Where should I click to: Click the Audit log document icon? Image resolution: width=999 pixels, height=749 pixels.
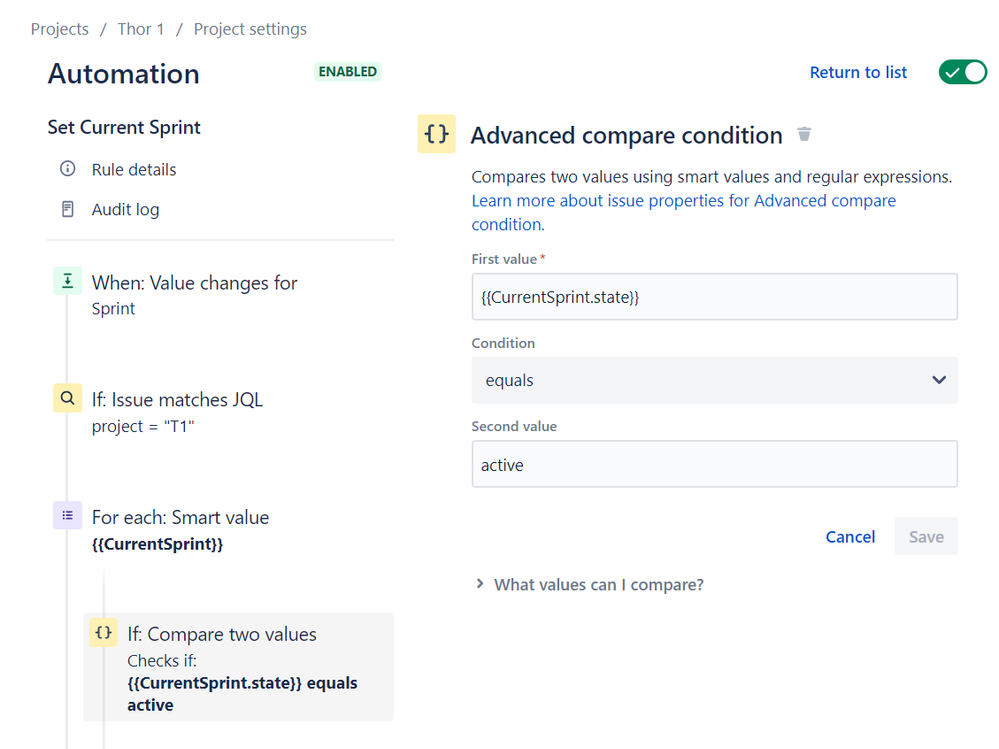click(68, 209)
